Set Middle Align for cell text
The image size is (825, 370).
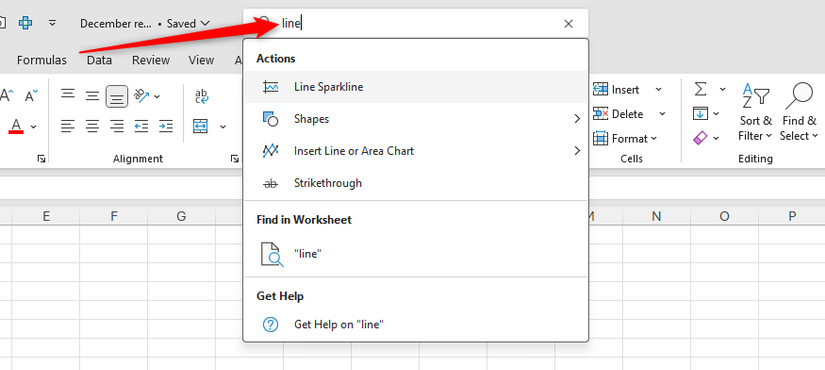92,95
